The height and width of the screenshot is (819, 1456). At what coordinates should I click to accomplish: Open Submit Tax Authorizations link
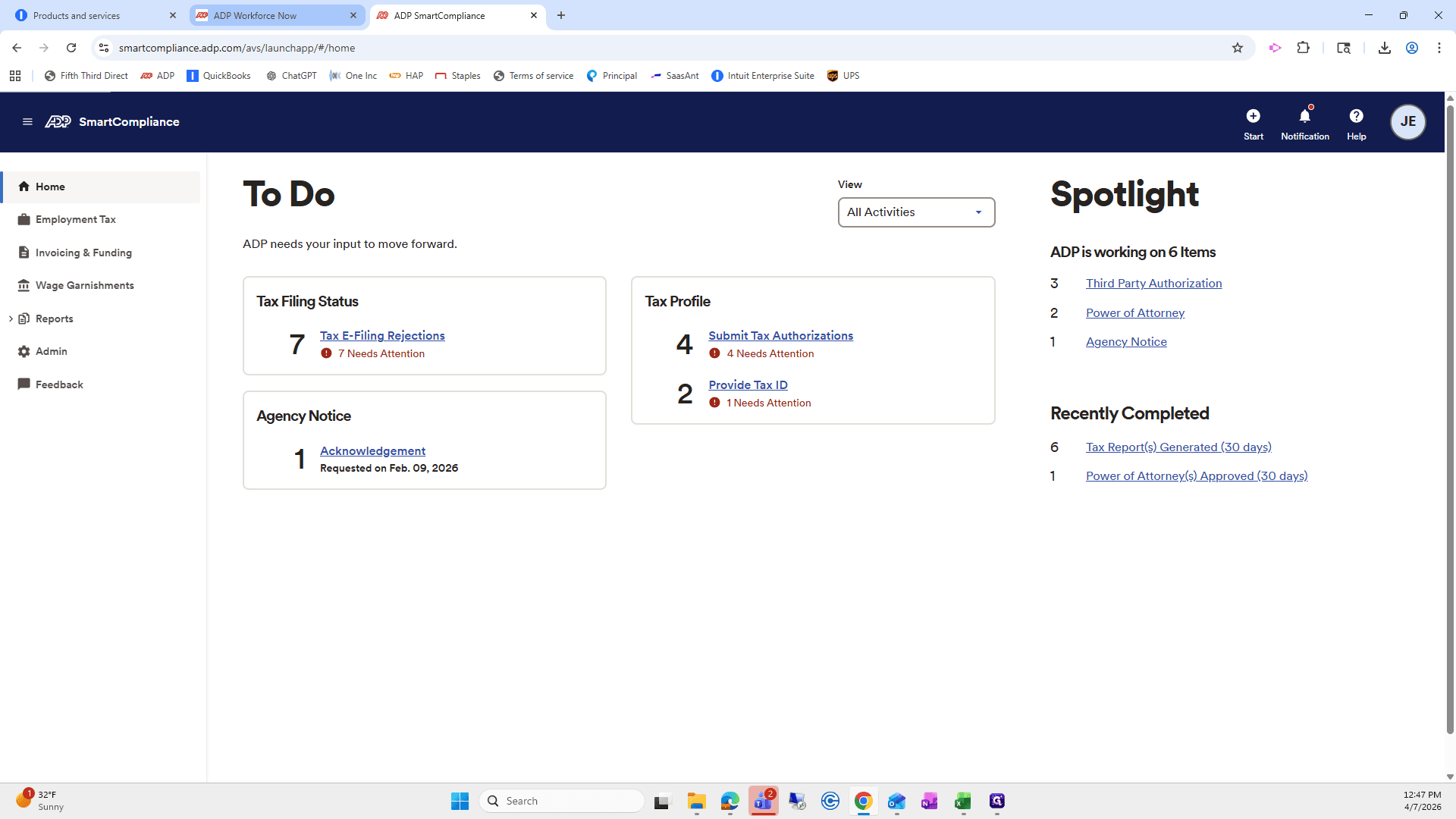click(x=780, y=335)
